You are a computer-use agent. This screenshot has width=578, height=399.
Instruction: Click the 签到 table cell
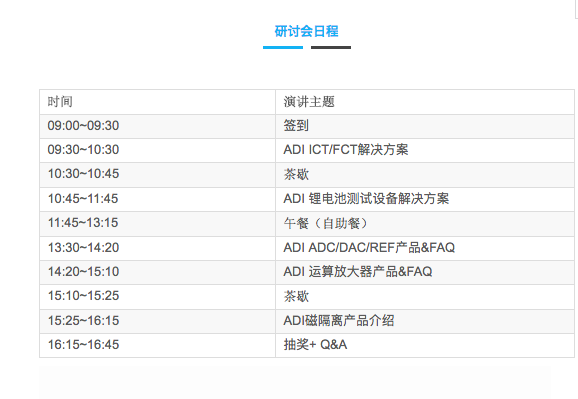(425, 126)
